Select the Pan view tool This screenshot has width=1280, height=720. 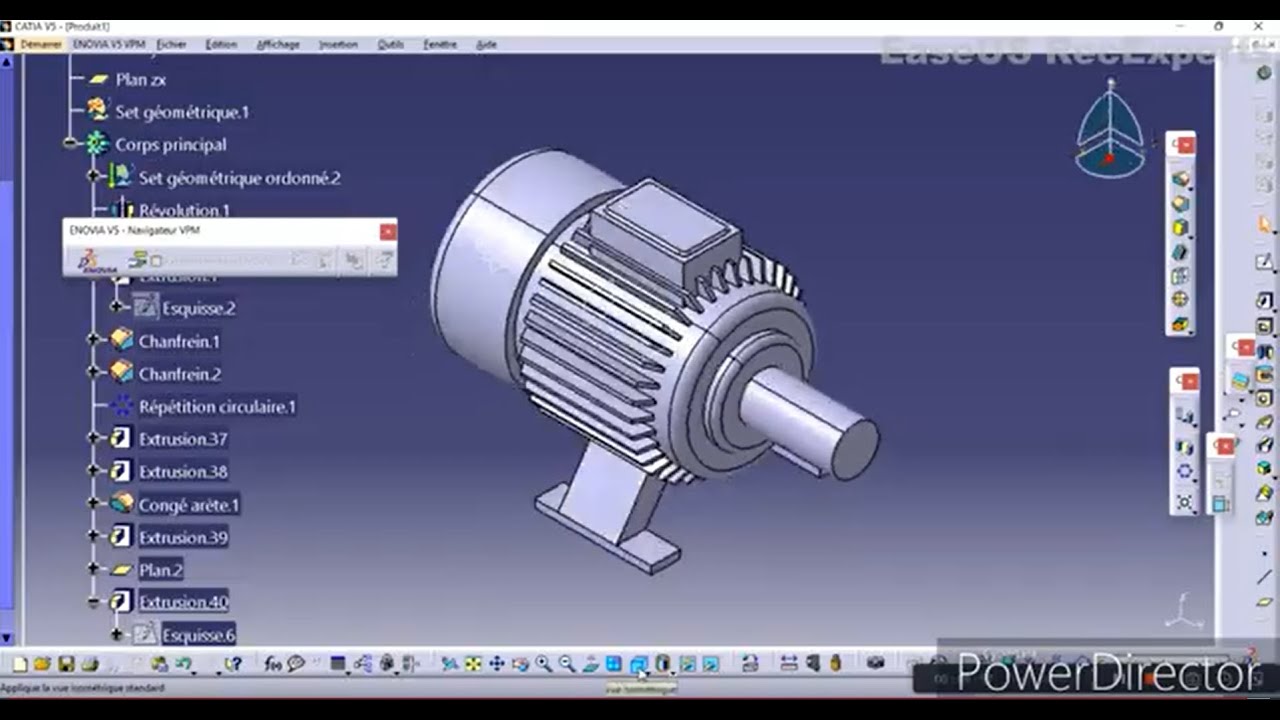[497, 663]
